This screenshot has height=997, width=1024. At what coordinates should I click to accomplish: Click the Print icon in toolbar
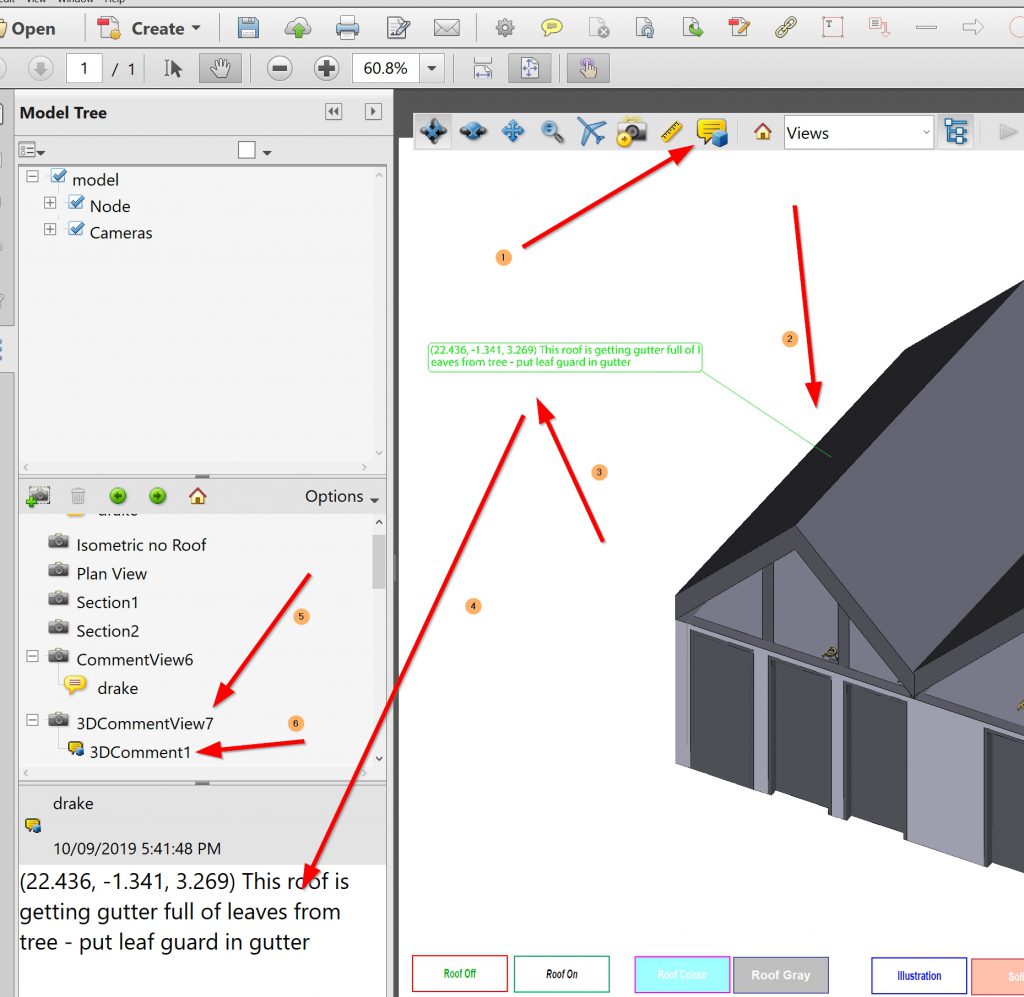click(347, 28)
